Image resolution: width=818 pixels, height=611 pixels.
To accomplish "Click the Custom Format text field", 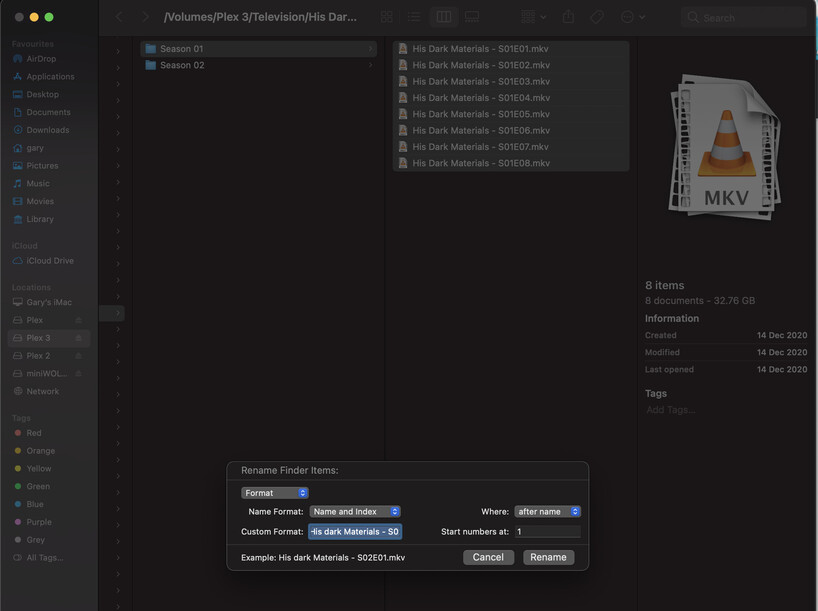I will click(x=355, y=531).
